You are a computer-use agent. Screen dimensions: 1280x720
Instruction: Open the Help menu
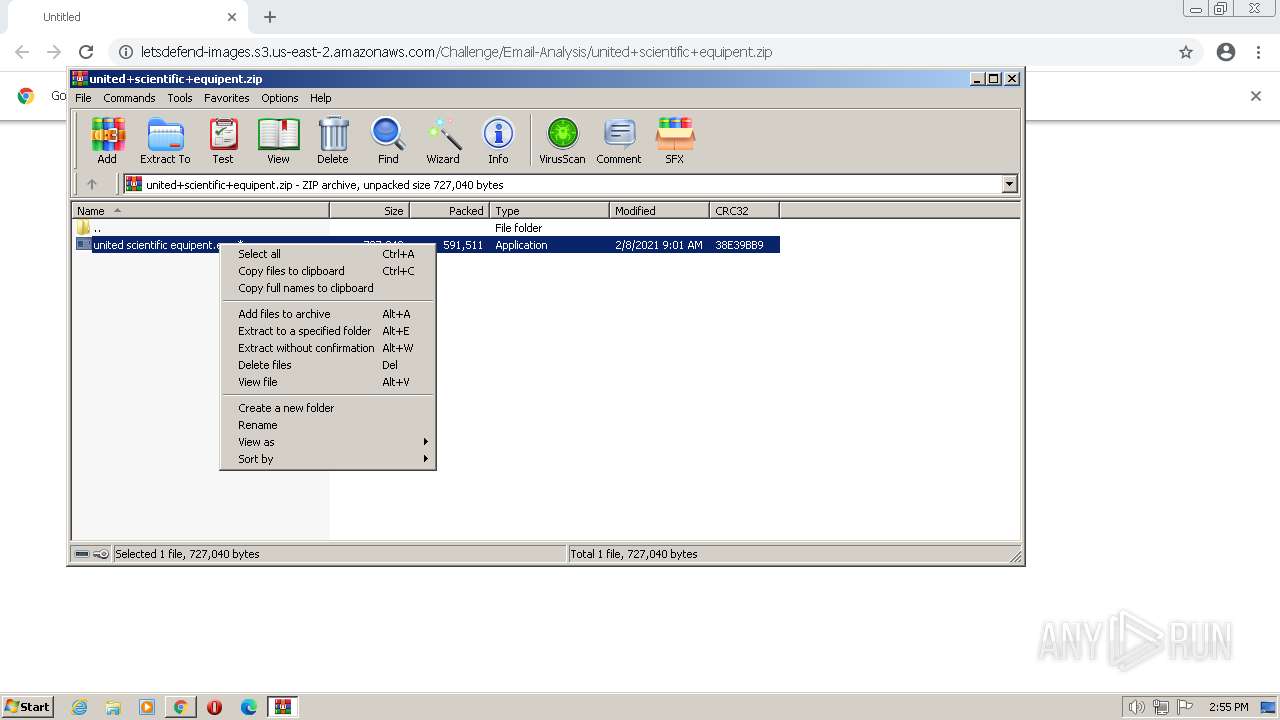(x=320, y=98)
